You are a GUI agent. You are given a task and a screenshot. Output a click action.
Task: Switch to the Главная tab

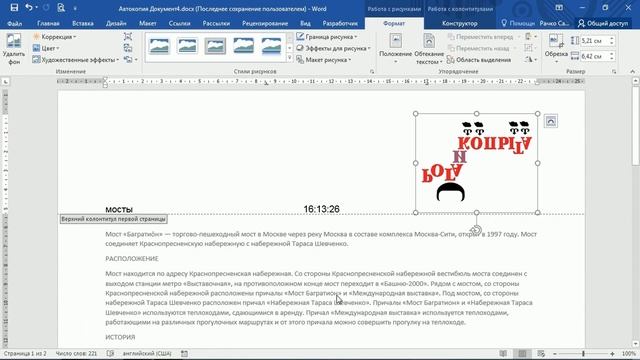48,23
